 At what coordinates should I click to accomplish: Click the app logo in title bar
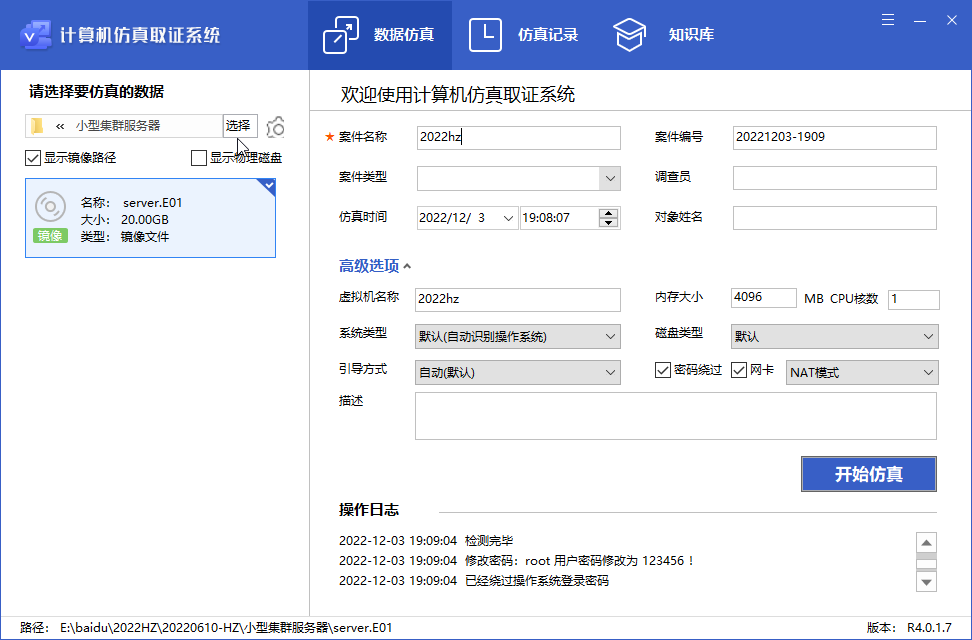pos(35,35)
